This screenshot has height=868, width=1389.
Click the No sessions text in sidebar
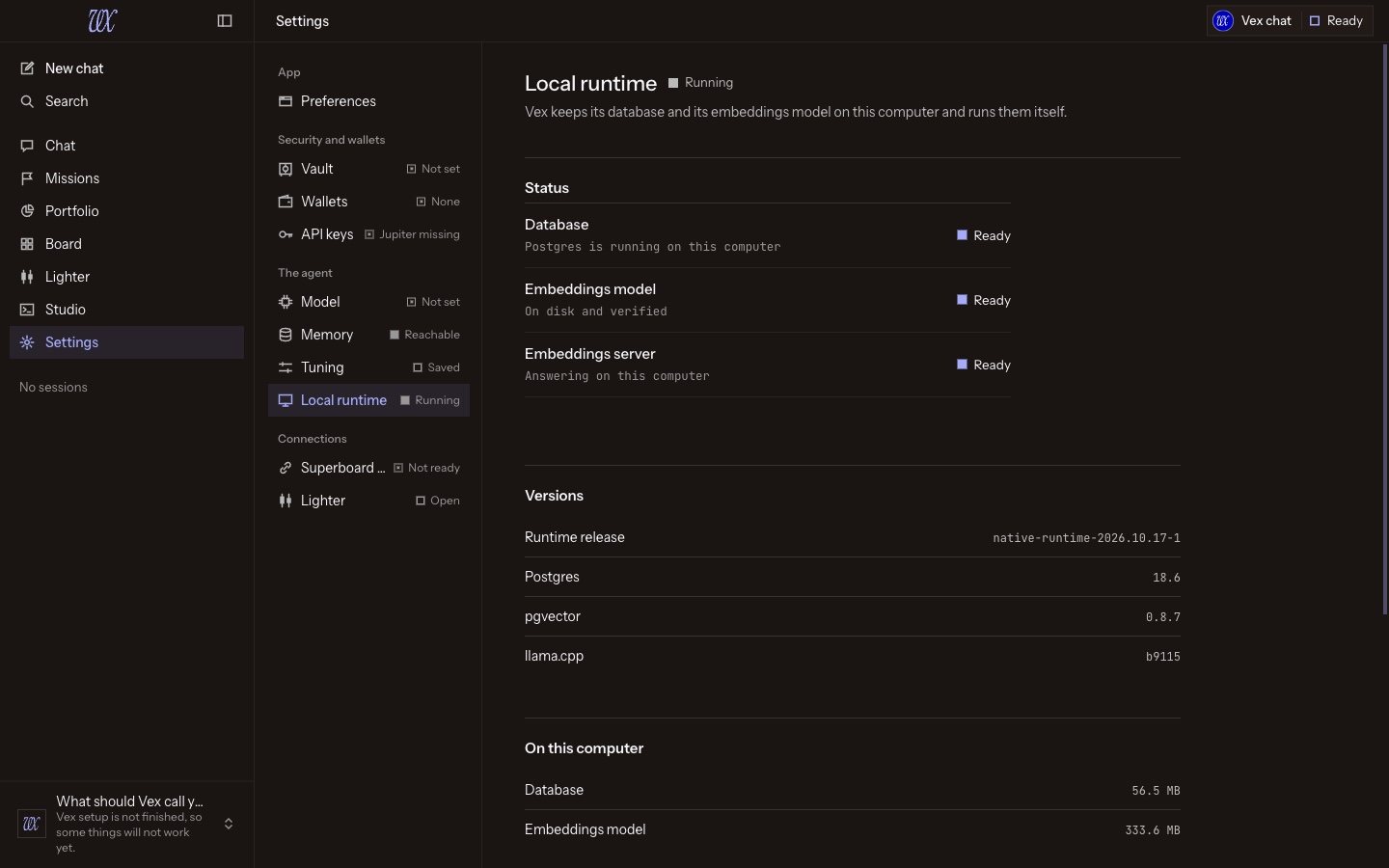click(53, 388)
